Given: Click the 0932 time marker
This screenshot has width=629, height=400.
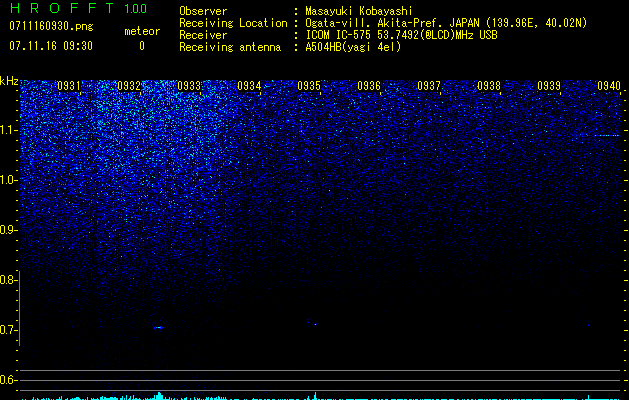Looking at the screenshot, I should click(129, 86).
